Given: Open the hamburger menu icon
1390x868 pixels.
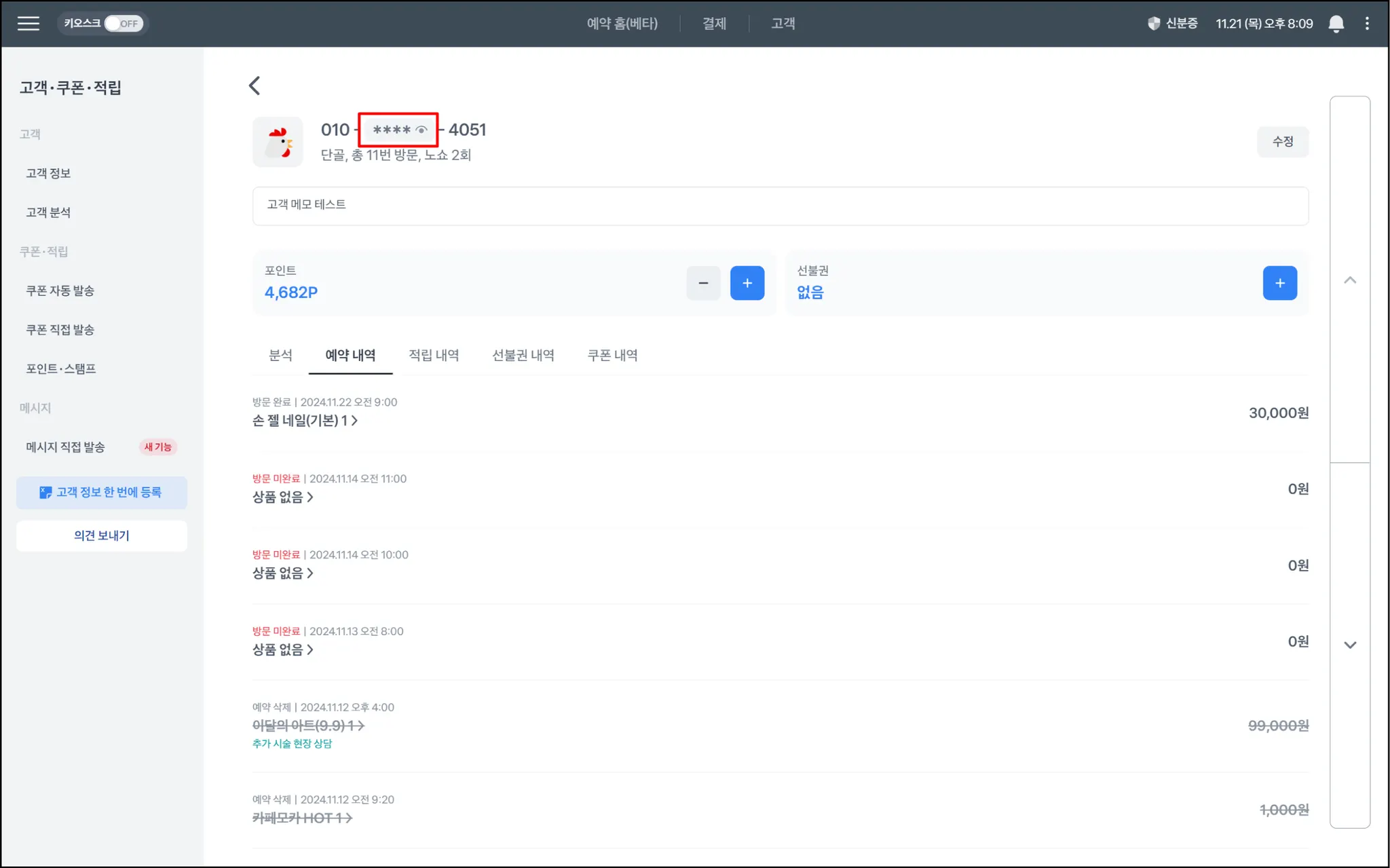Looking at the screenshot, I should pyautogui.click(x=29, y=24).
